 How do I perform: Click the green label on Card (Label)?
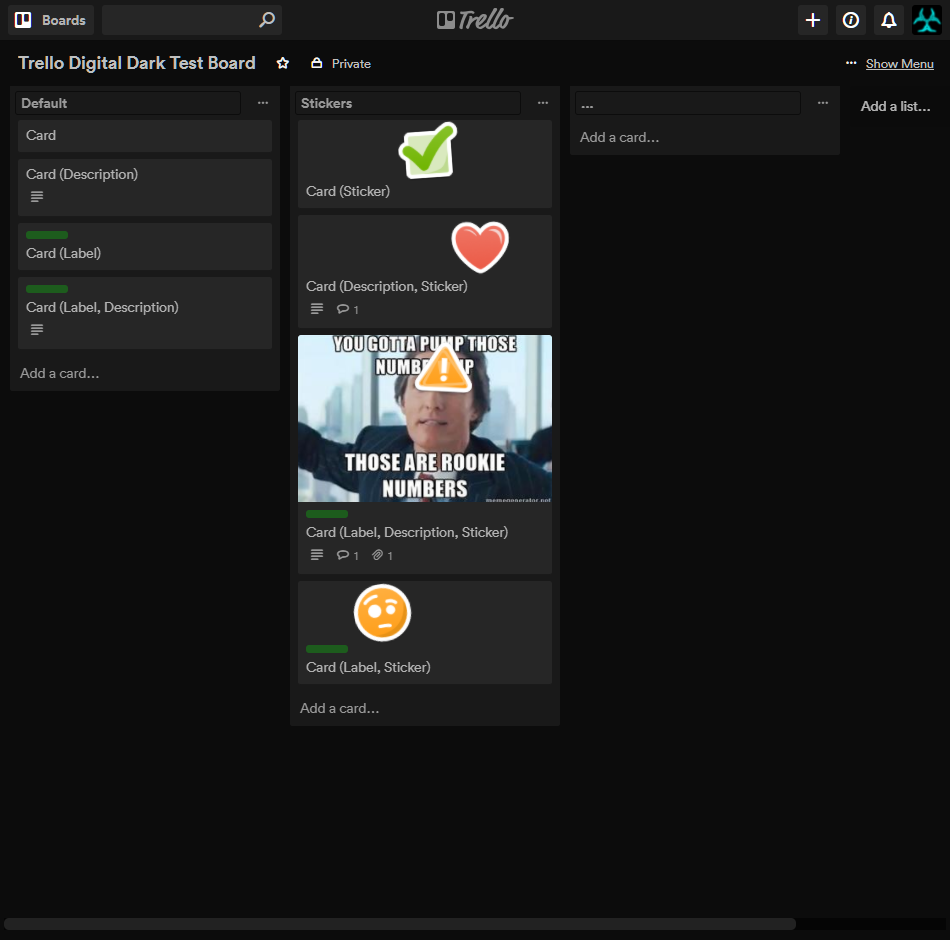click(x=46, y=235)
